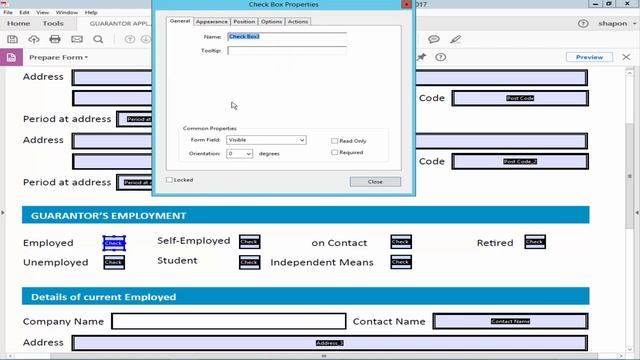Open the Help menu
This screenshot has height=360, width=640.
click(91, 13)
